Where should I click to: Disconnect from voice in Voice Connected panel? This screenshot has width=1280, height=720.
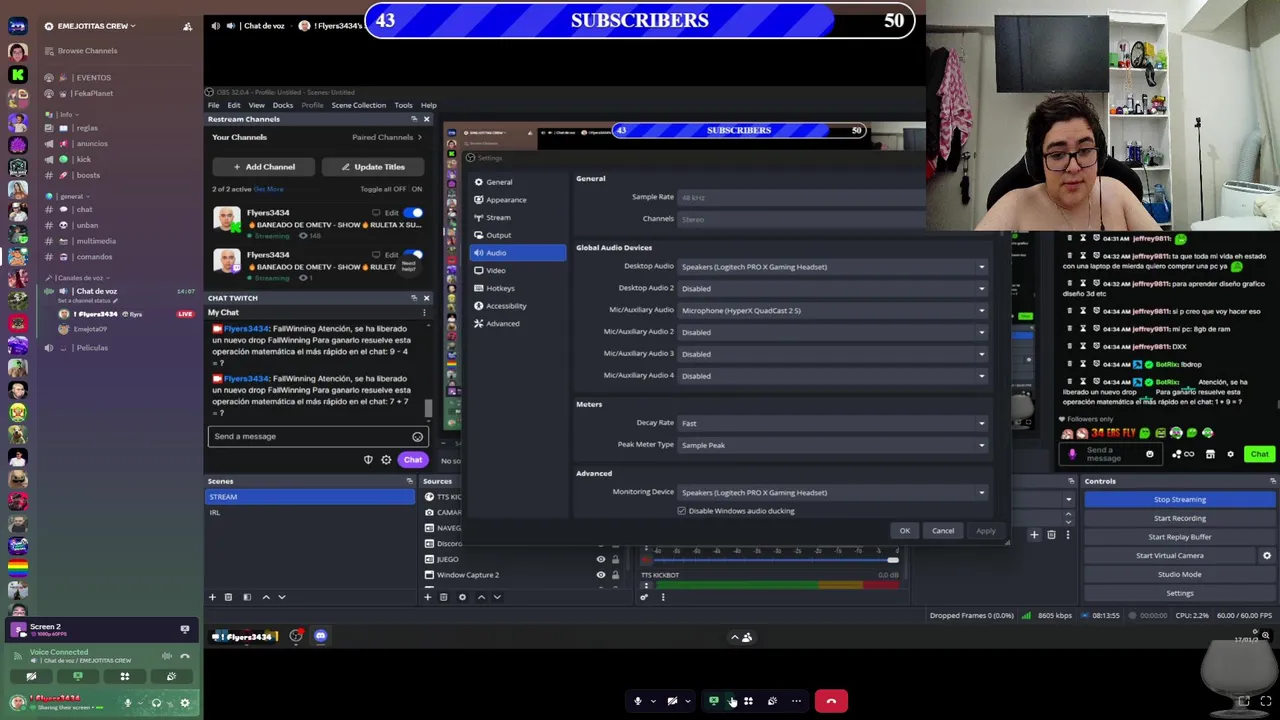click(x=185, y=656)
